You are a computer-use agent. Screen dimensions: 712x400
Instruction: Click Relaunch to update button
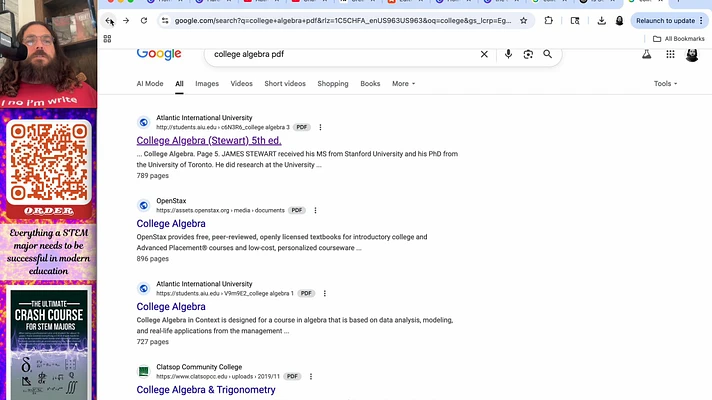[x=665, y=20]
